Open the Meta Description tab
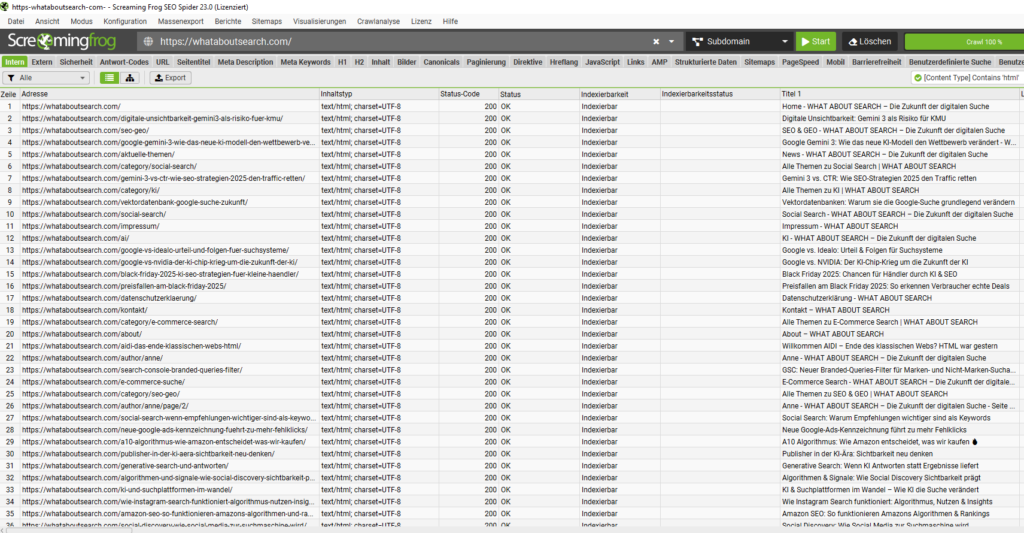Viewport: 1024px width, 533px height. click(x=246, y=62)
